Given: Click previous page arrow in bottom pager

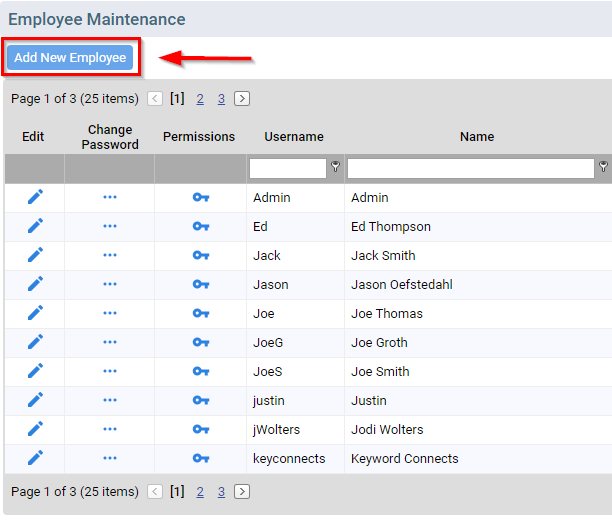Looking at the screenshot, I should (x=155, y=492).
